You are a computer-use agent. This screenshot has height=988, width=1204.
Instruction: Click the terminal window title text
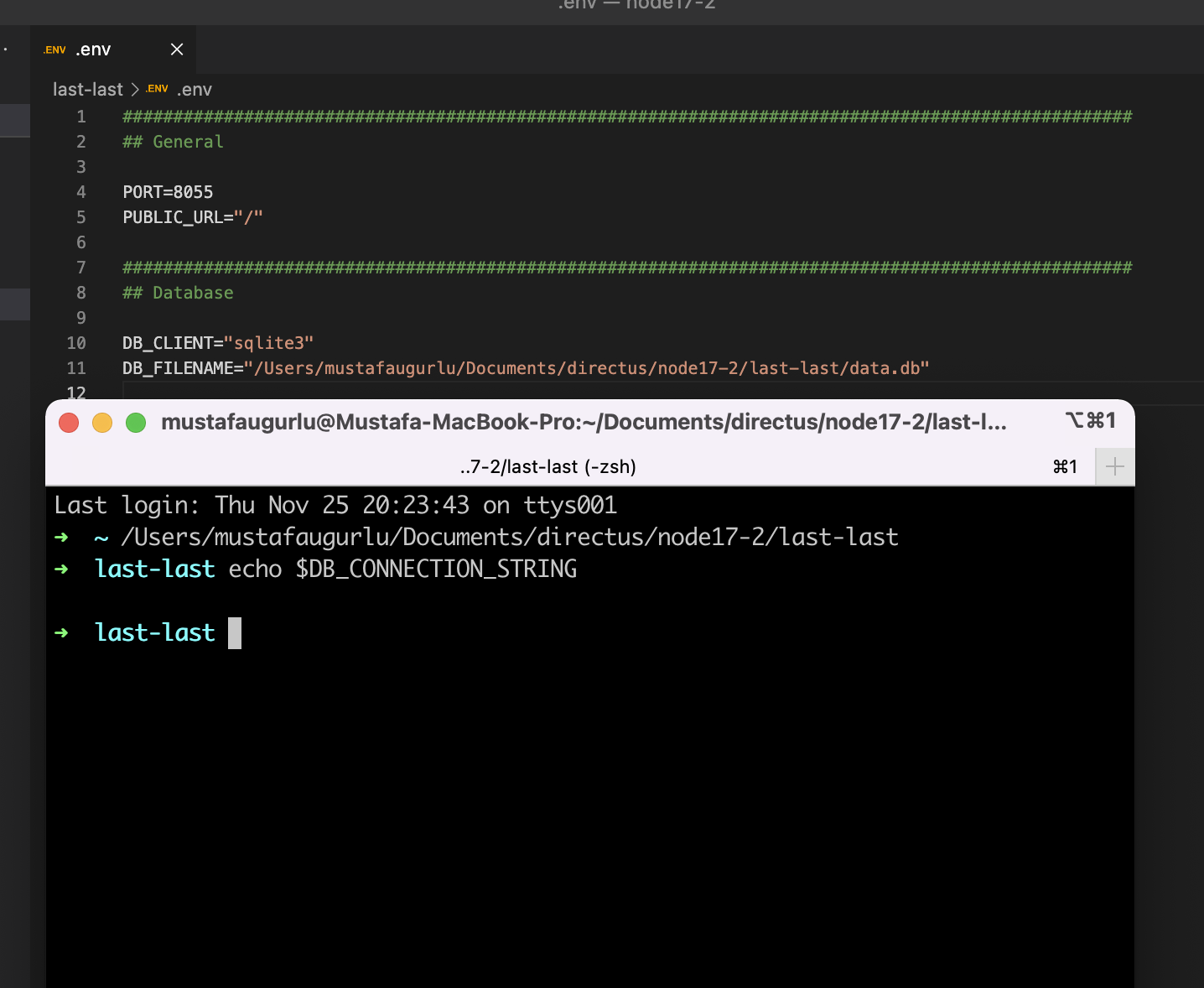584,422
